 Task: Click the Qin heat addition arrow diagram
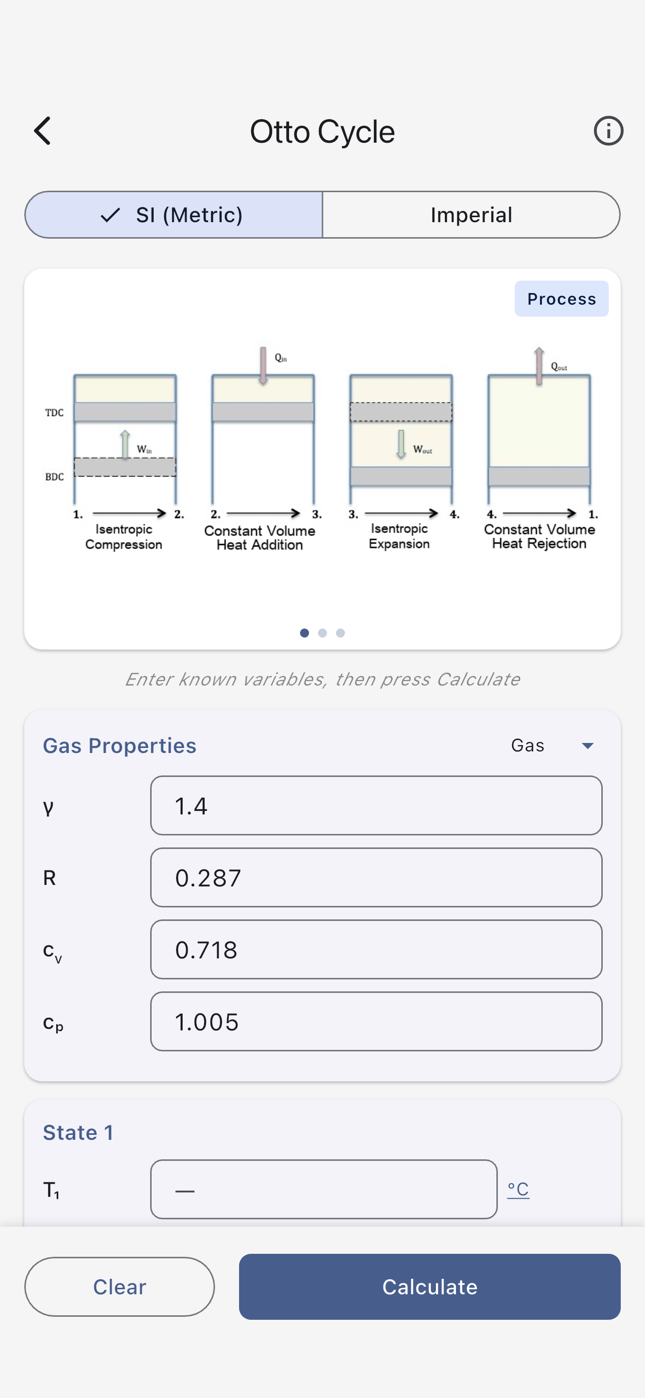click(262, 365)
